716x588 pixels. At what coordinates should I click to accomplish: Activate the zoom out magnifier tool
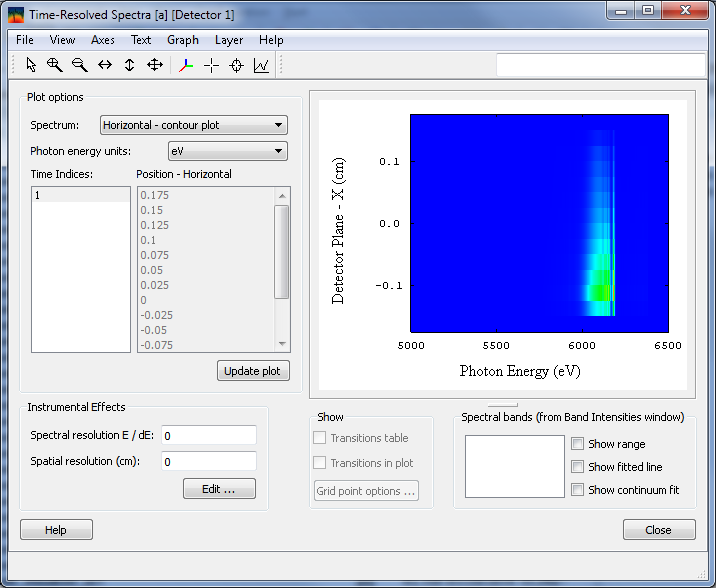click(80, 65)
